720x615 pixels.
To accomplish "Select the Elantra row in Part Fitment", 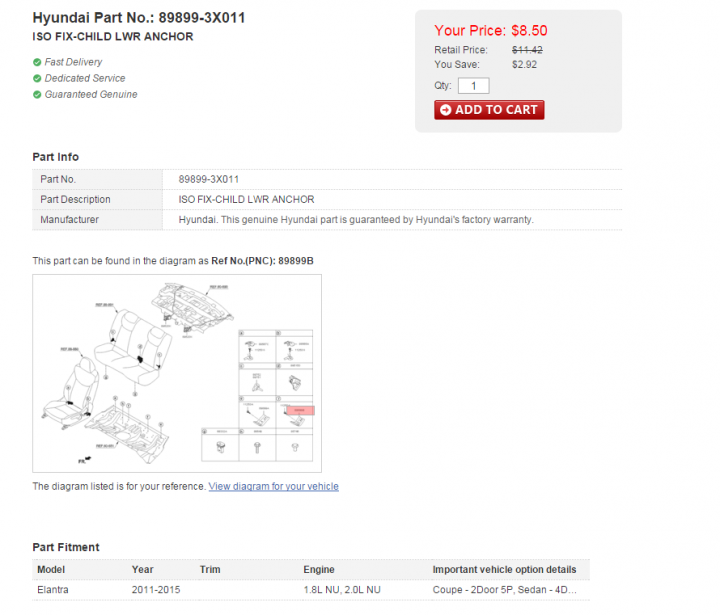I will [x=311, y=590].
